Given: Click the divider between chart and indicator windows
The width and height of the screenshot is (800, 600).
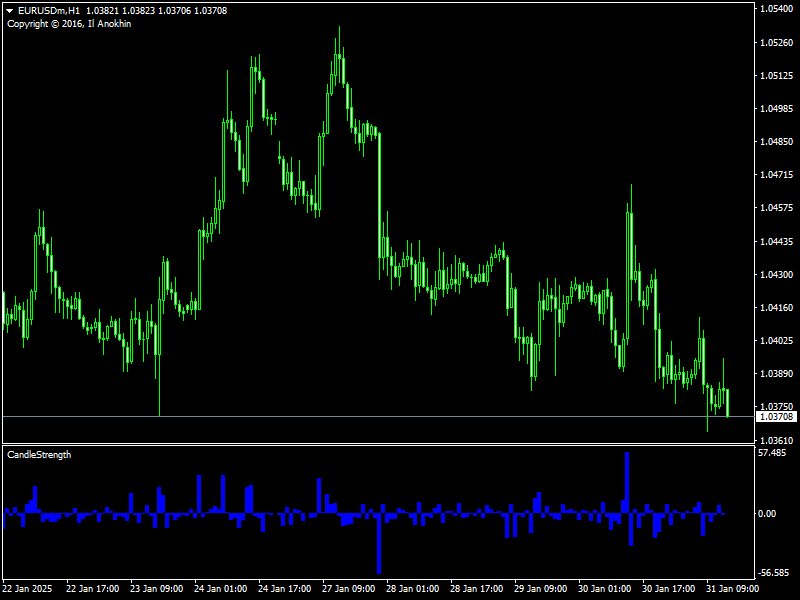Looking at the screenshot, I should coord(400,443).
